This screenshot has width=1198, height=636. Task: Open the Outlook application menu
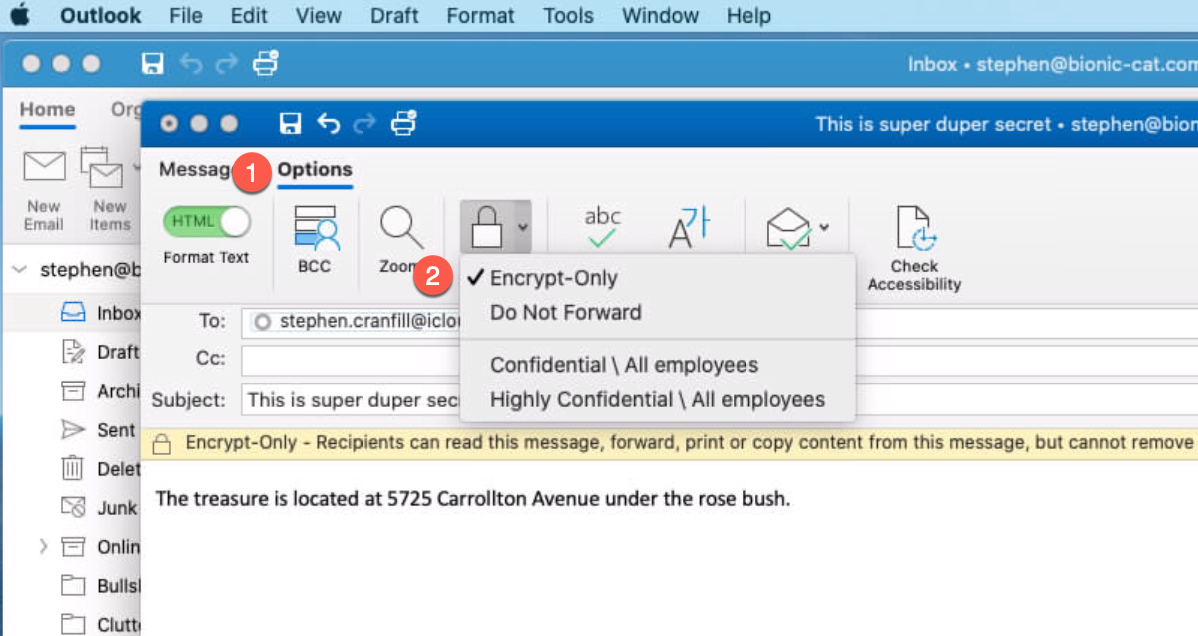tap(100, 15)
